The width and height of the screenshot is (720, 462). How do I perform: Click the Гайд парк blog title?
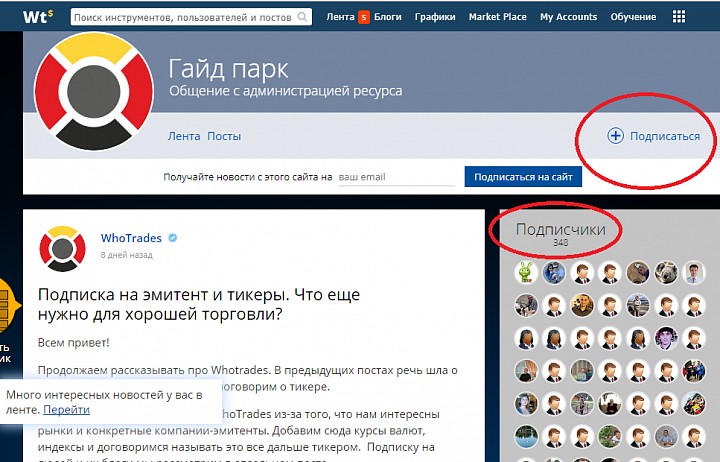[x=228, y=69]
